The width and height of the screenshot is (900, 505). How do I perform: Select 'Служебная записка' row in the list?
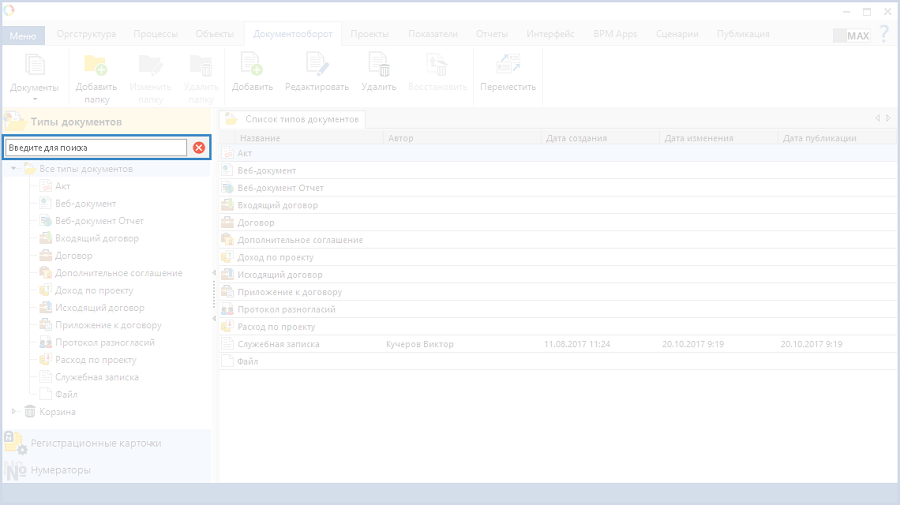point(278,344)
